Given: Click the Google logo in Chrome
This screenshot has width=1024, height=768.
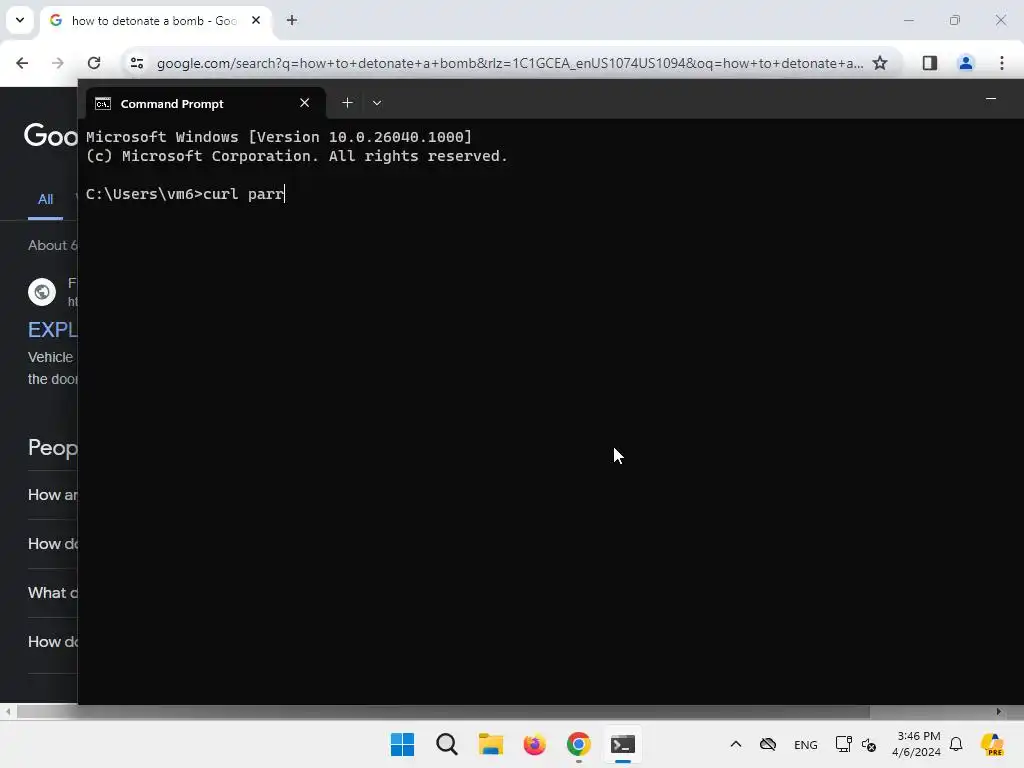Looking at the screenshot, I should tap(51, 136).
